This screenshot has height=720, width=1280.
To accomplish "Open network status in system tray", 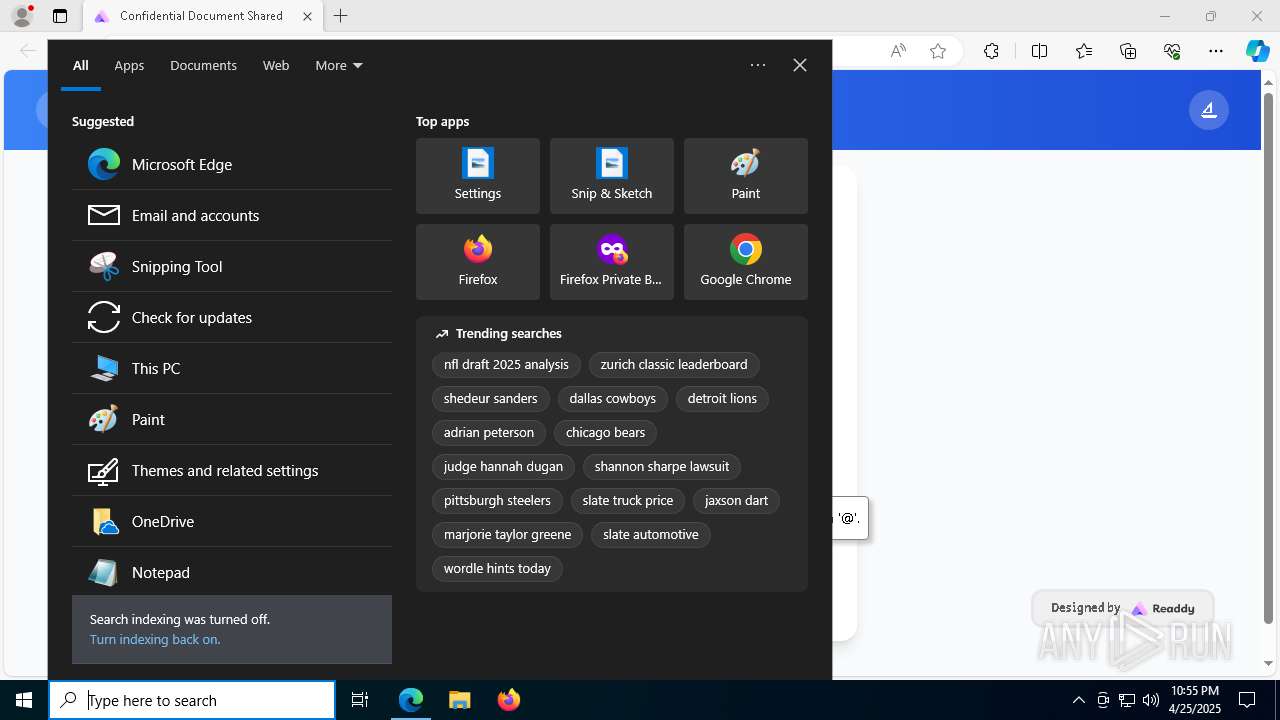I will pos(1127,700).
